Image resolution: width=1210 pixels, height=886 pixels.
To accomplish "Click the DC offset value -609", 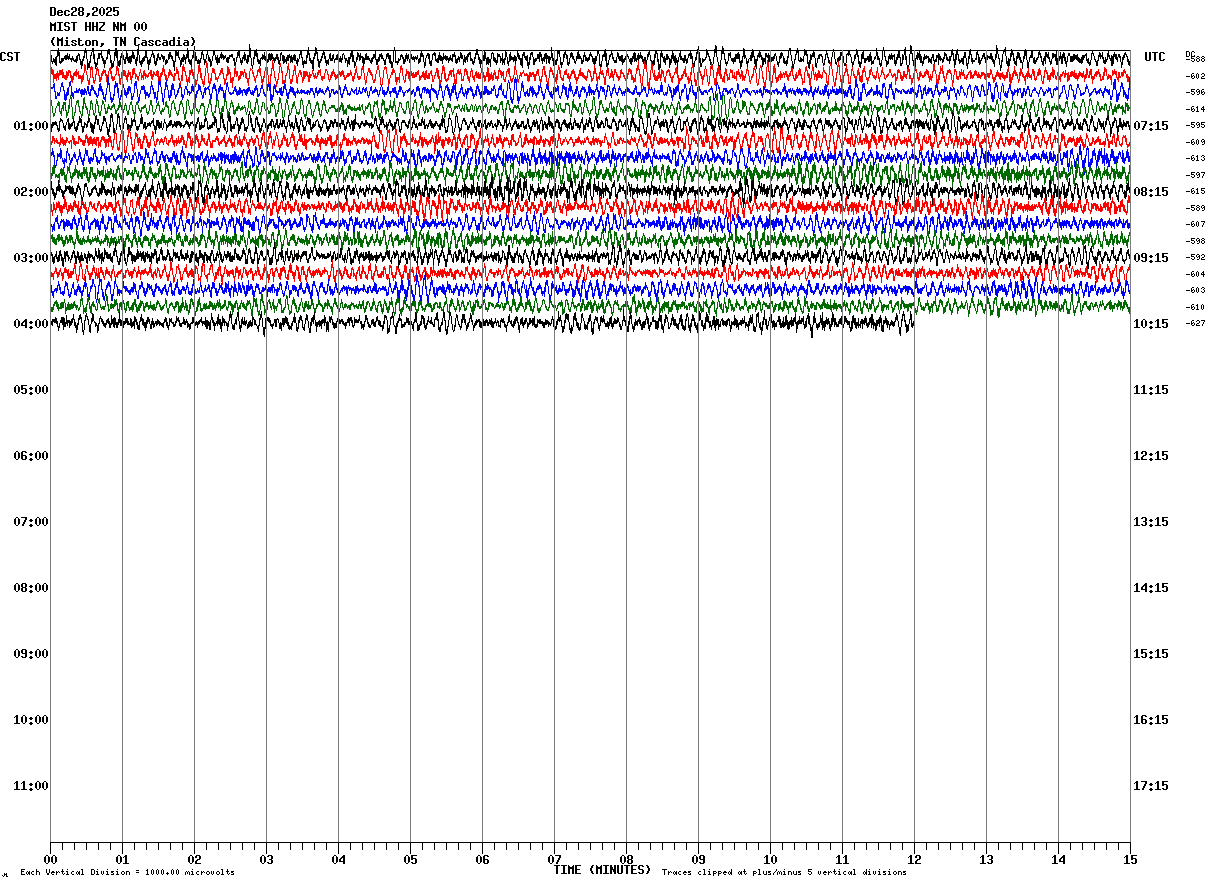I will (1196, 142).
